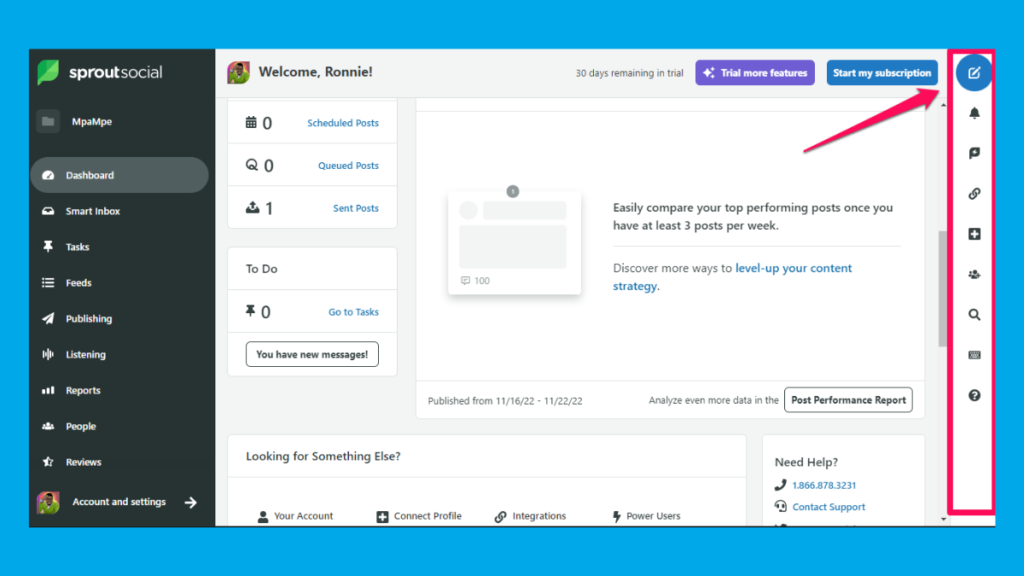Open Scheduled Posts link
Image resolution: width=1024 pixels, height=576 pixels.
click(343, 123)
